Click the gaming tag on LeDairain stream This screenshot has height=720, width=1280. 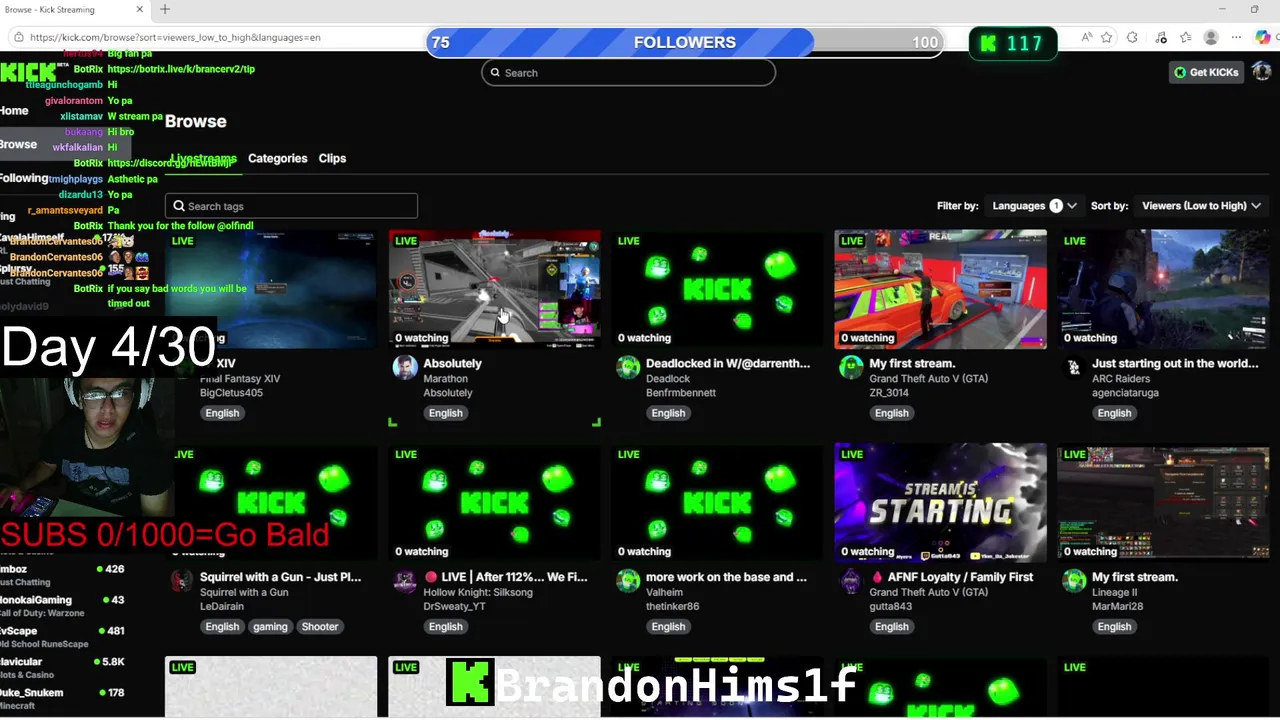[270, 627]
